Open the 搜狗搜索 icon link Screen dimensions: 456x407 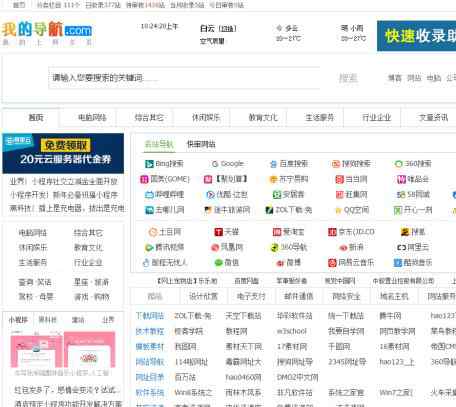click(336, 164)
